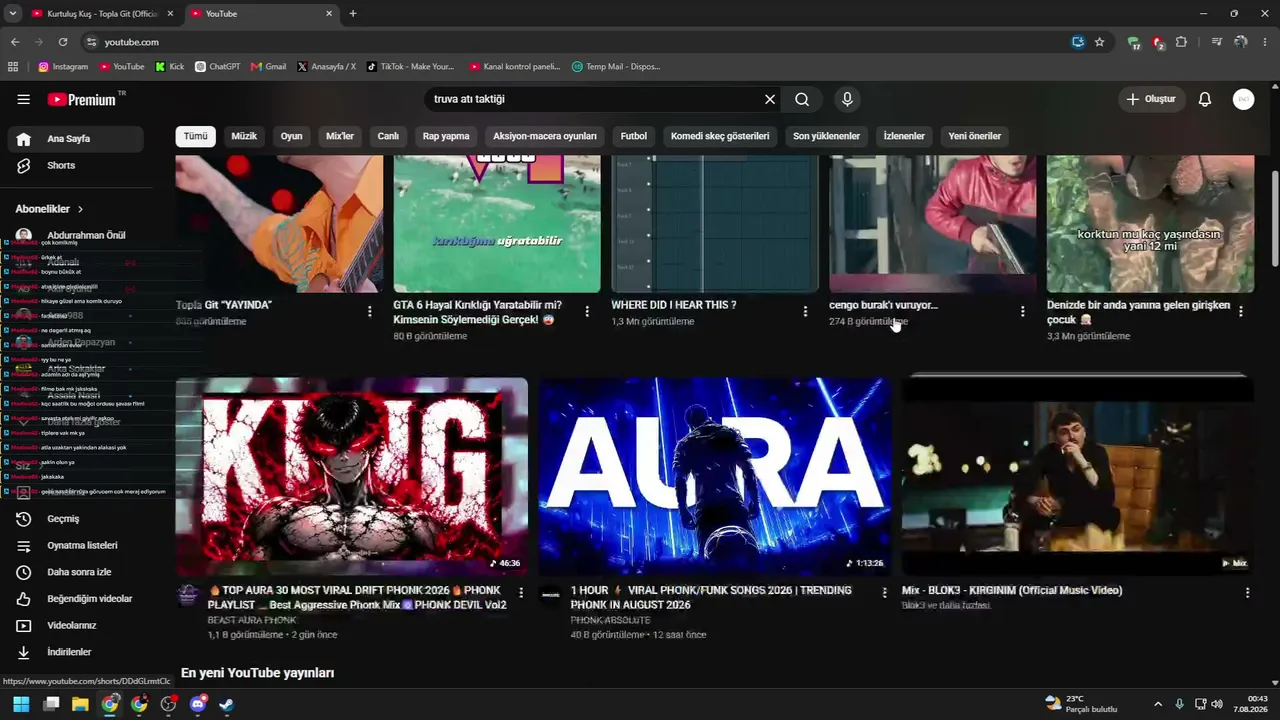Open the BEAST AURA PHONK channel avatar
Image resolution: width=1280 pixels, height=720 pixels.
(188, 596)
